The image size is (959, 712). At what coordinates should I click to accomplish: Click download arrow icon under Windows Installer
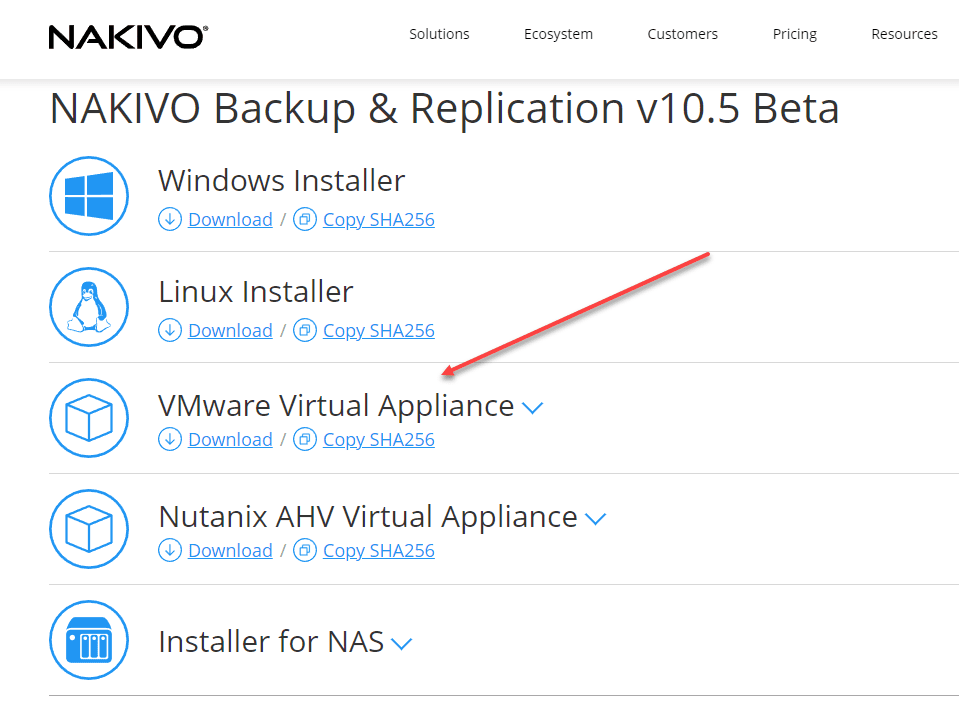(x=170, y=220)
